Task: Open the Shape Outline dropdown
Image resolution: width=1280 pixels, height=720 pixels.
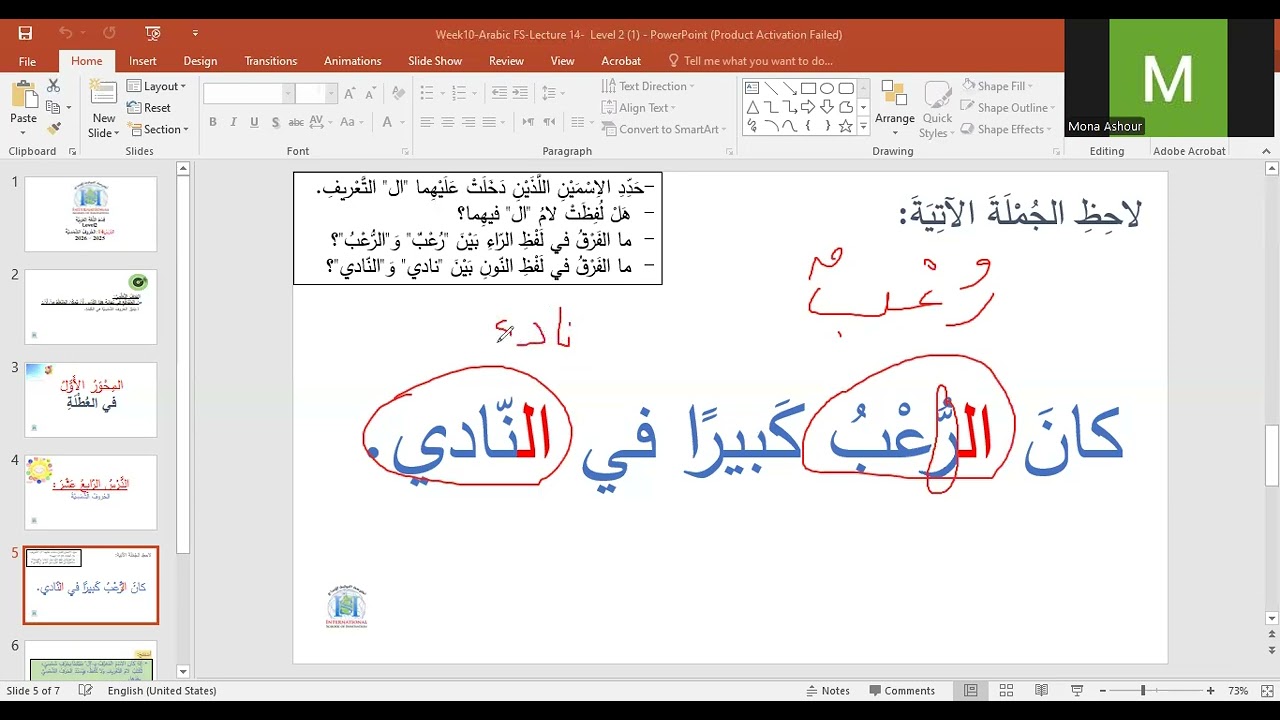Action: [x=1009, y=108]
